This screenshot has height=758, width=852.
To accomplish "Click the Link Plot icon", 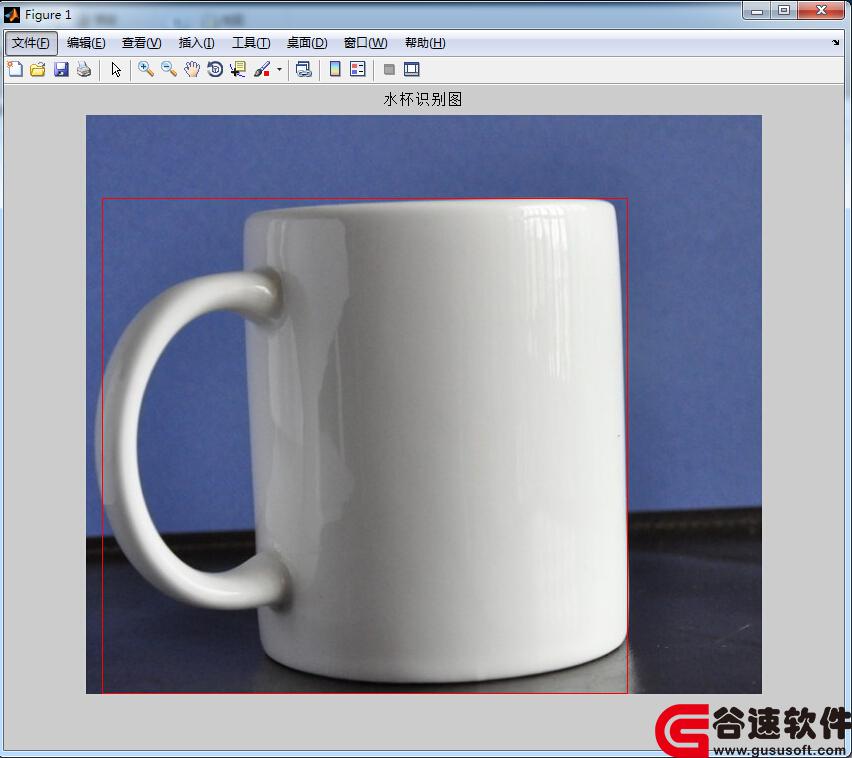I will click(304, 70).
